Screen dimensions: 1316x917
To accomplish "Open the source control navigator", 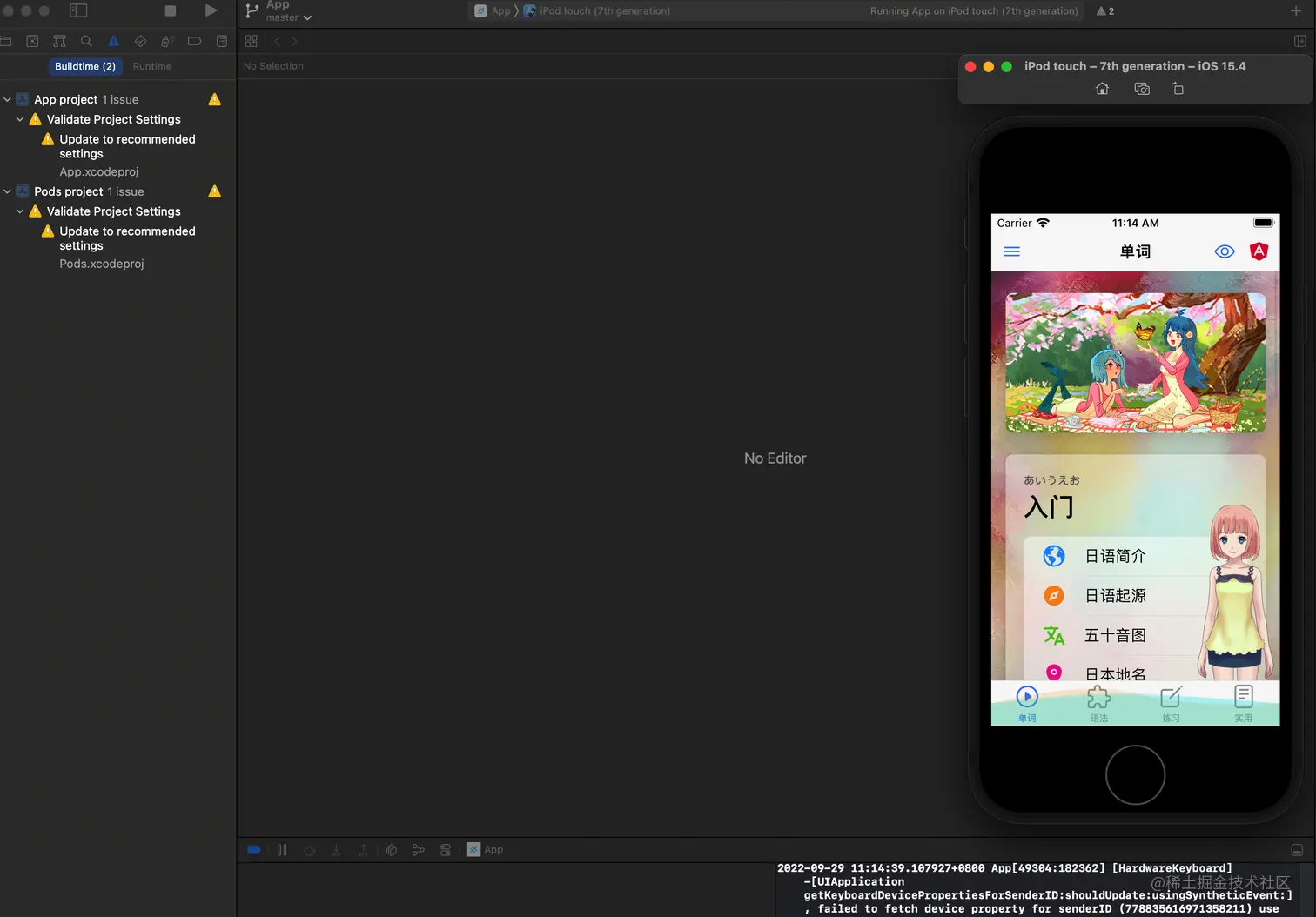I will tap(32, 41).
